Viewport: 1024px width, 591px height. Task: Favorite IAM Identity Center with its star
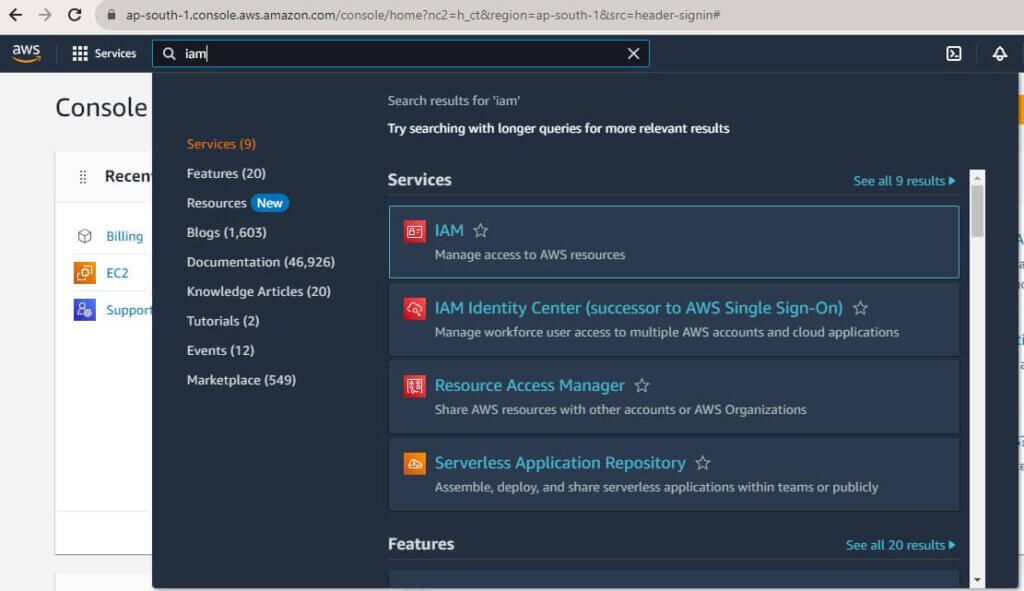tap(860, 308)
